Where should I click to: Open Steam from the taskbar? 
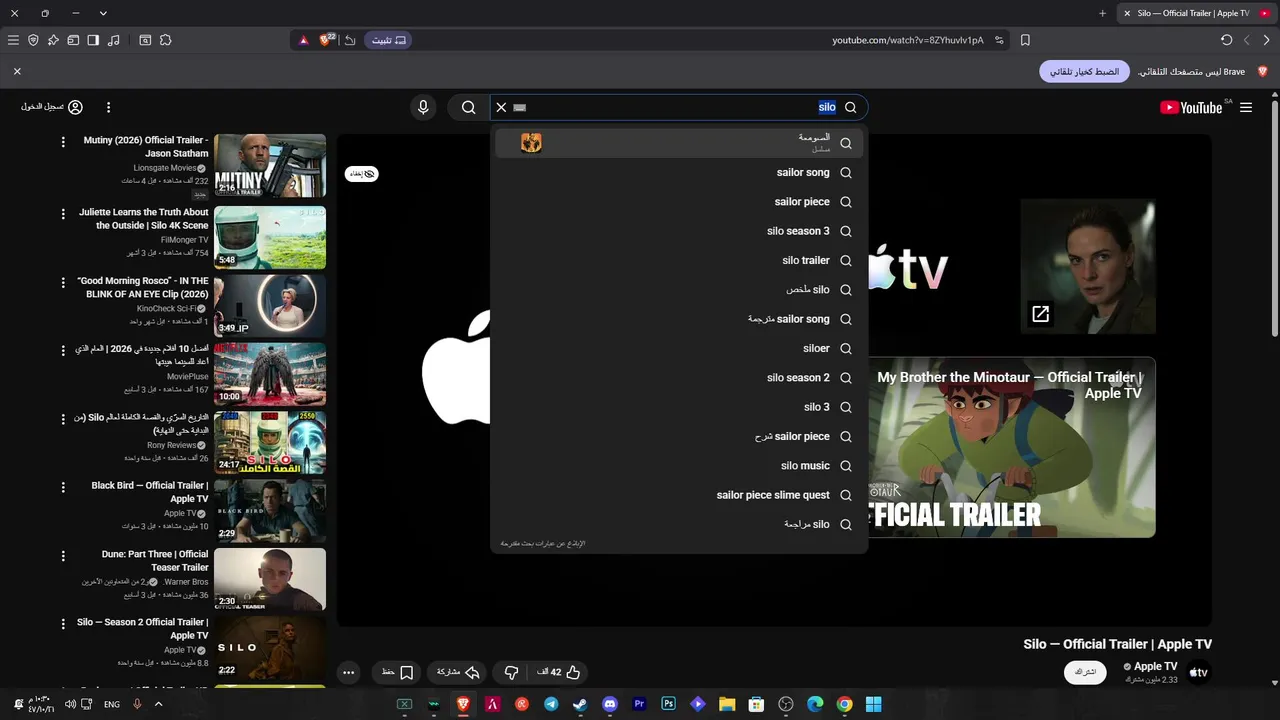[x=580, y=704]
